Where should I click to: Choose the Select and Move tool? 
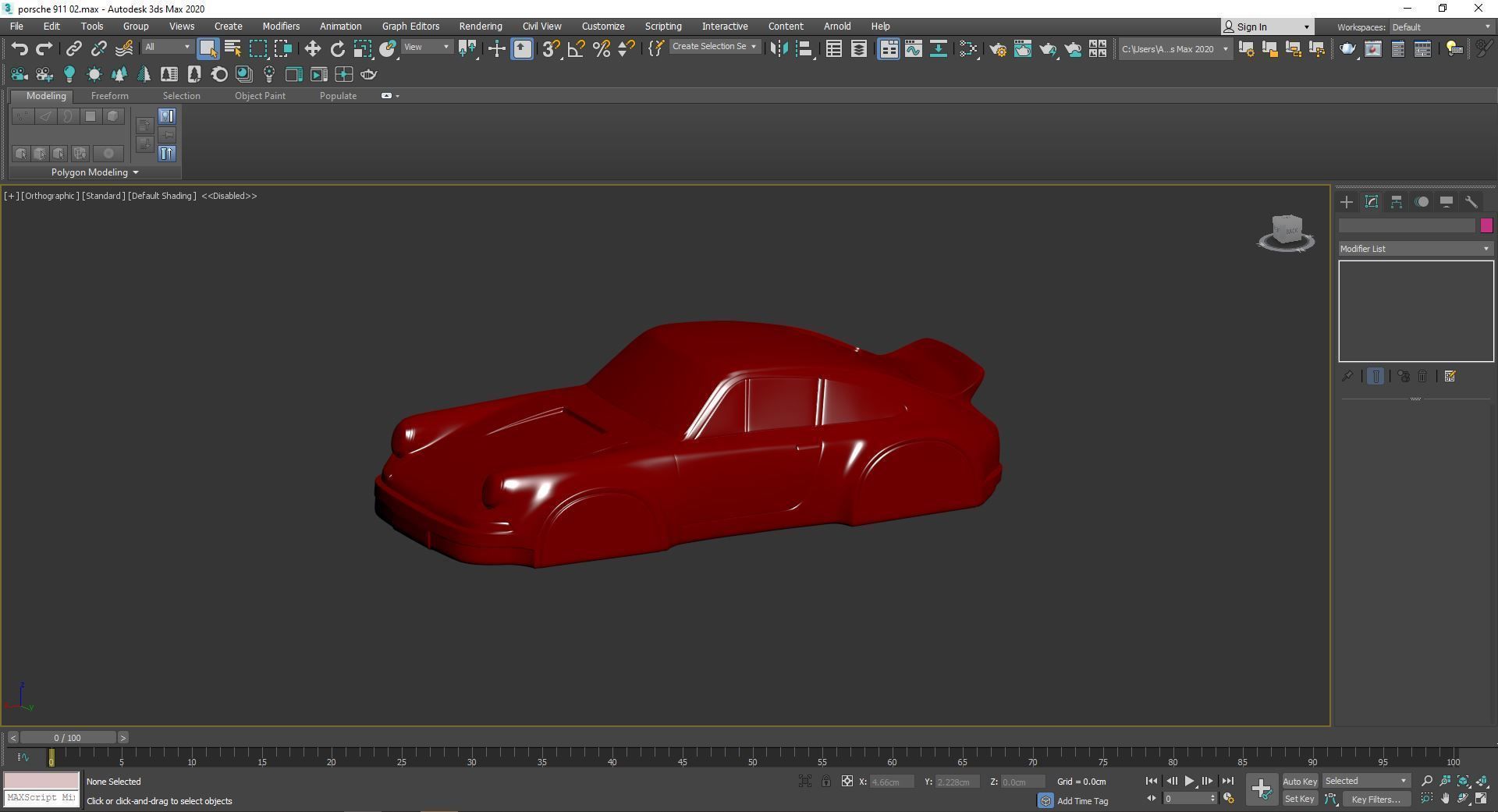tap(312, 48)
